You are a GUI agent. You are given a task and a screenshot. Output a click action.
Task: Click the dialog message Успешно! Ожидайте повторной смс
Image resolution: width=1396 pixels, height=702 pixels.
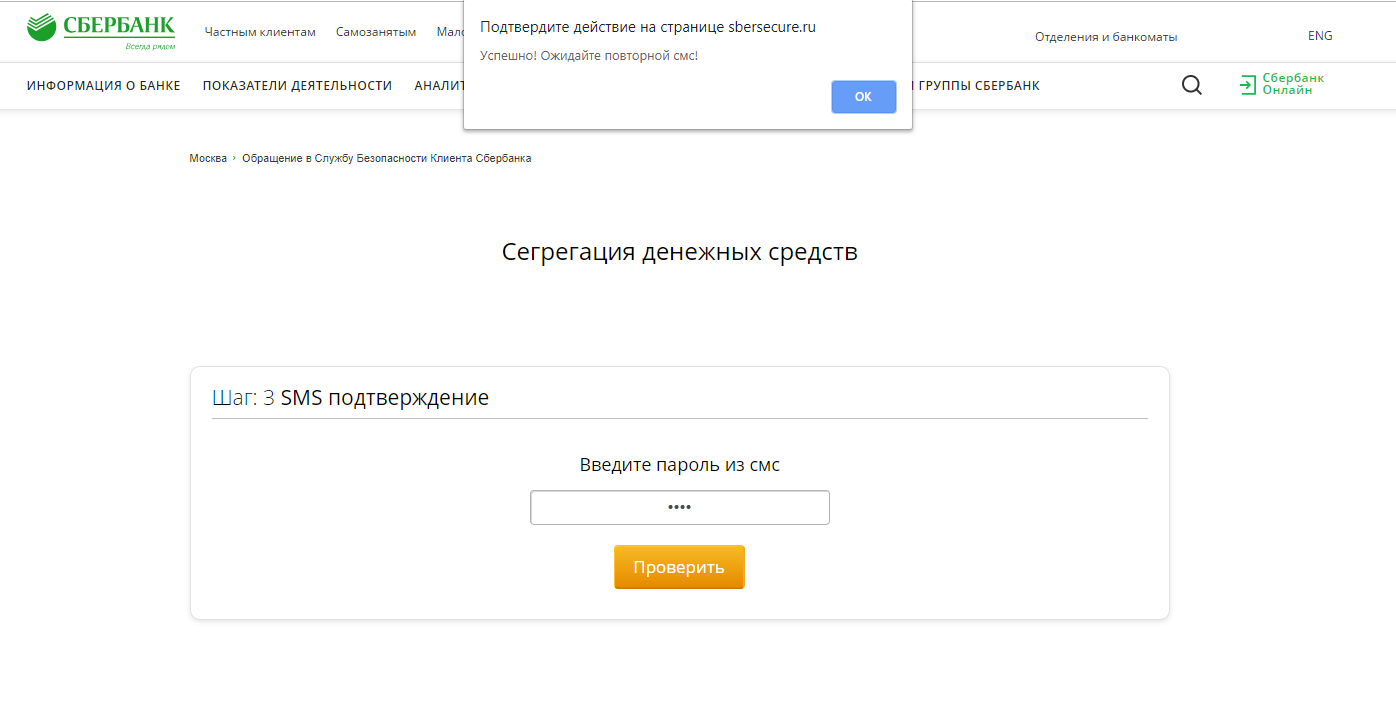click(x=589, y=56)
